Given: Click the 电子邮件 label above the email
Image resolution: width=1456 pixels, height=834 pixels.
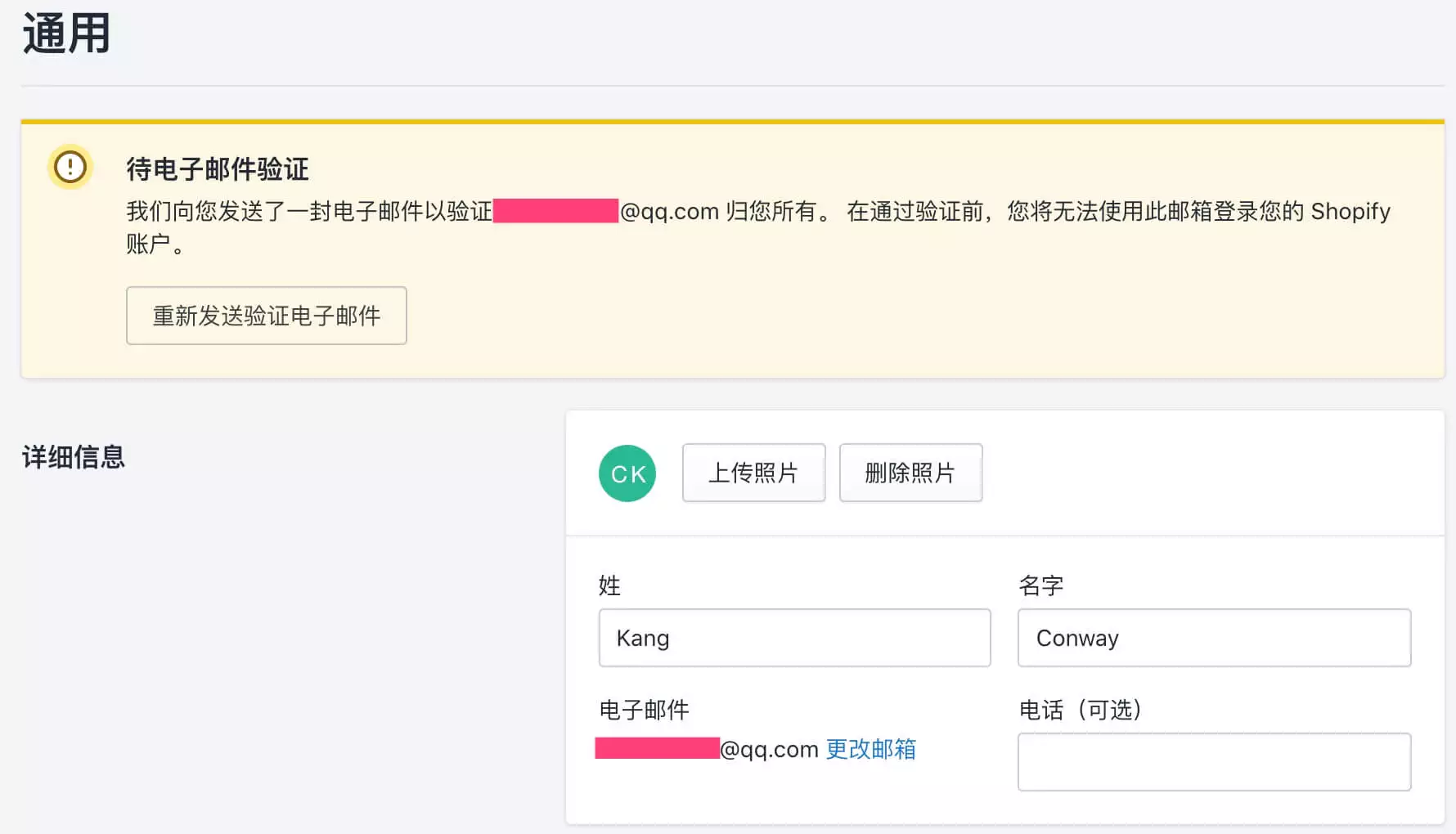Looking at the screenshot, I should click(x=644, y=710).
